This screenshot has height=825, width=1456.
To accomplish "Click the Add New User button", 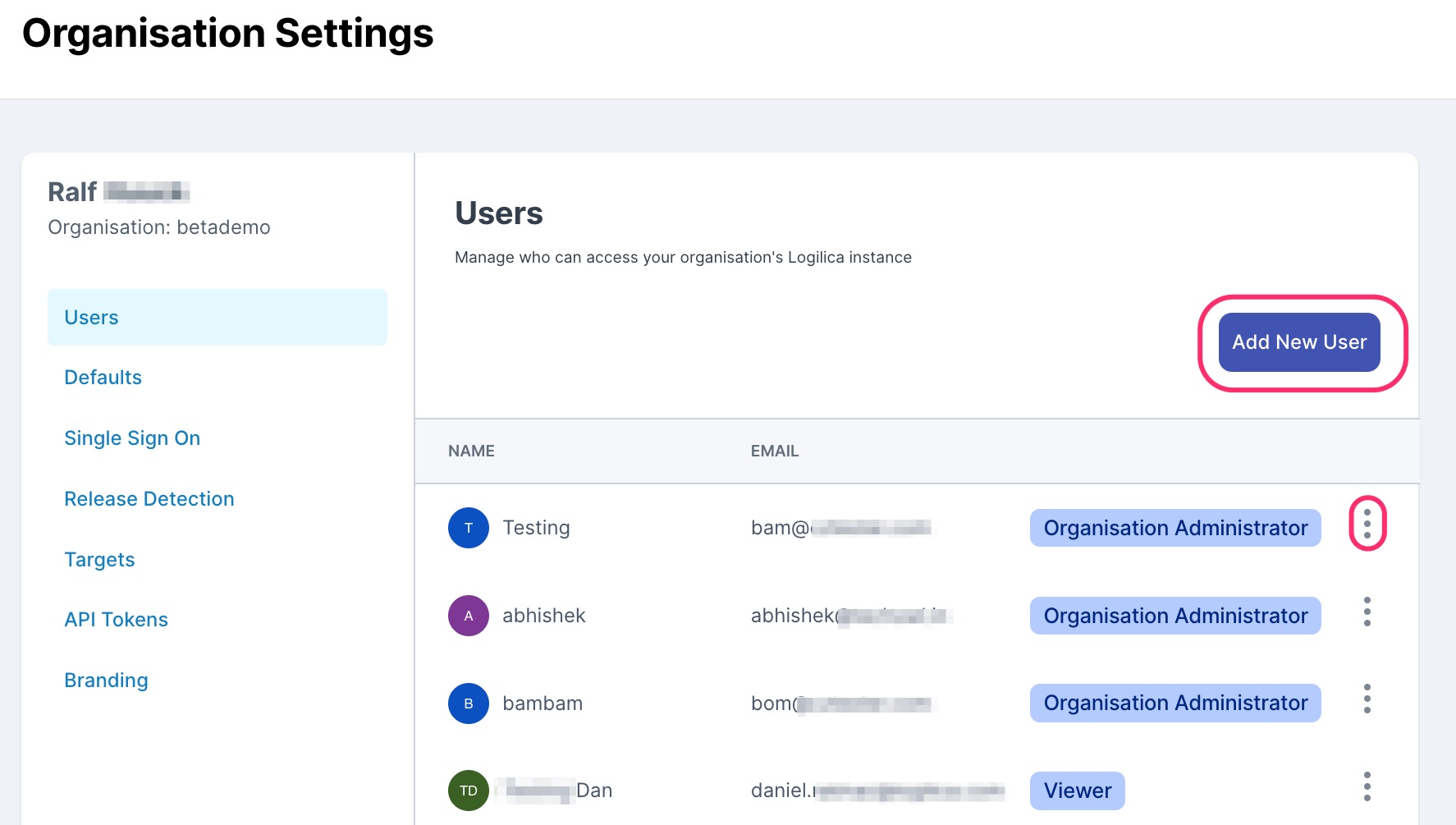I will 1298,342.
